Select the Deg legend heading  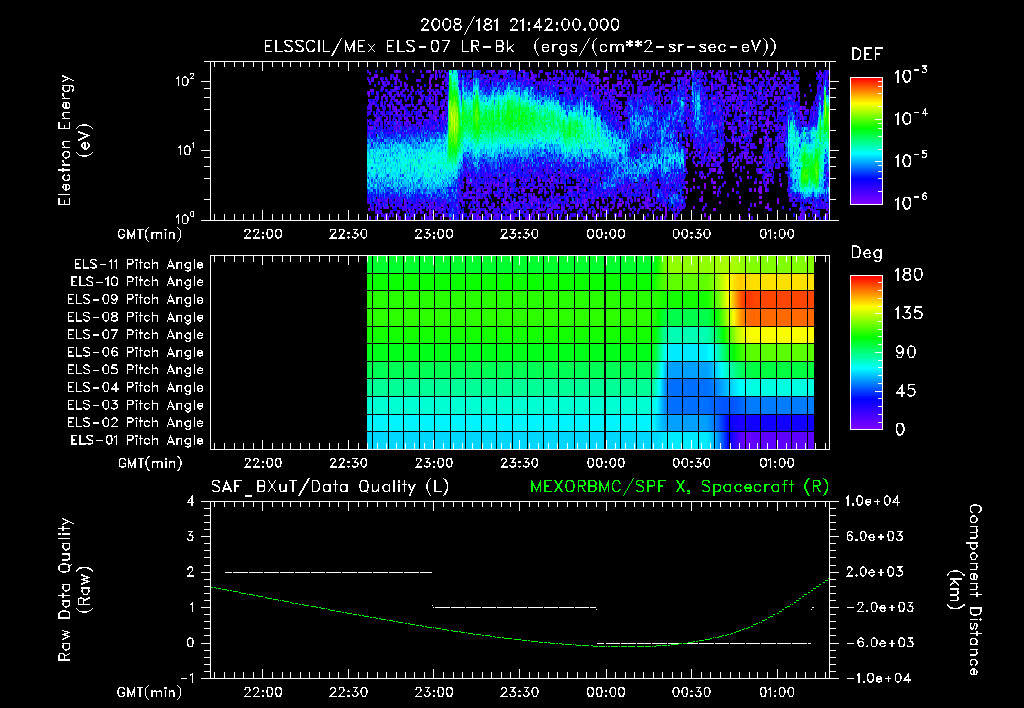867,253
